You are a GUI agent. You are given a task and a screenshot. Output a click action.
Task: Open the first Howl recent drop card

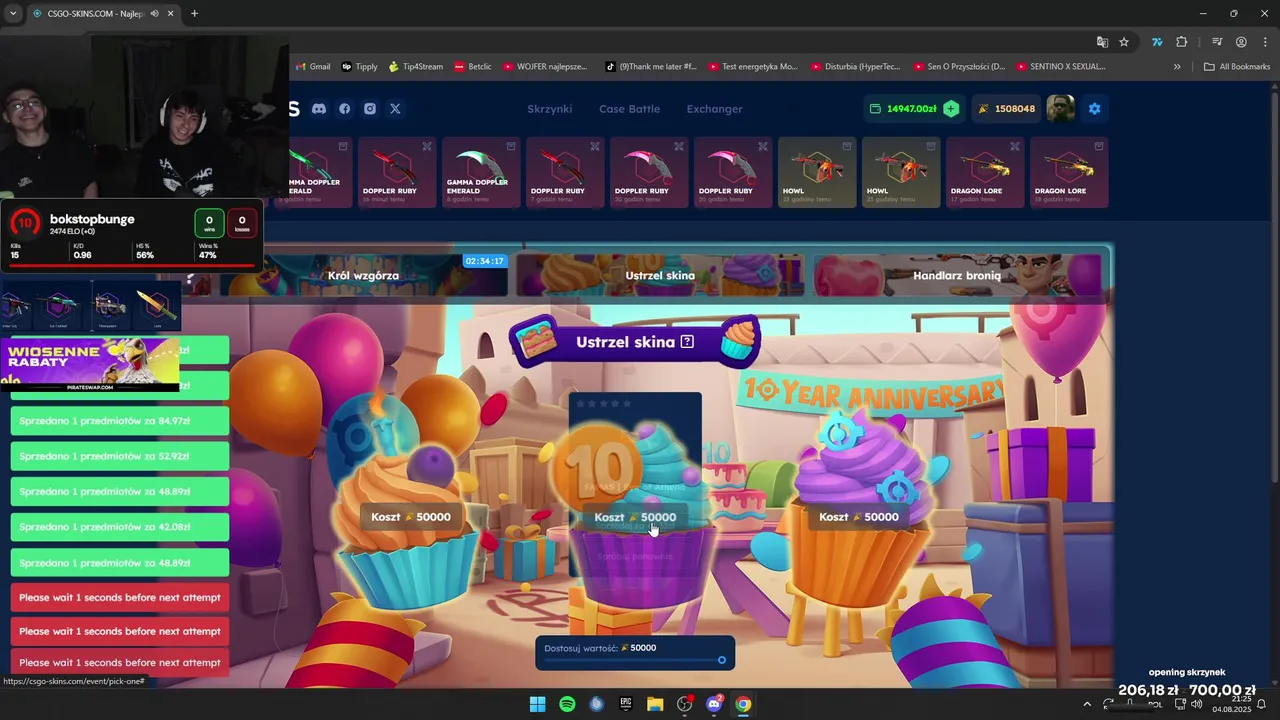(817, 172)
